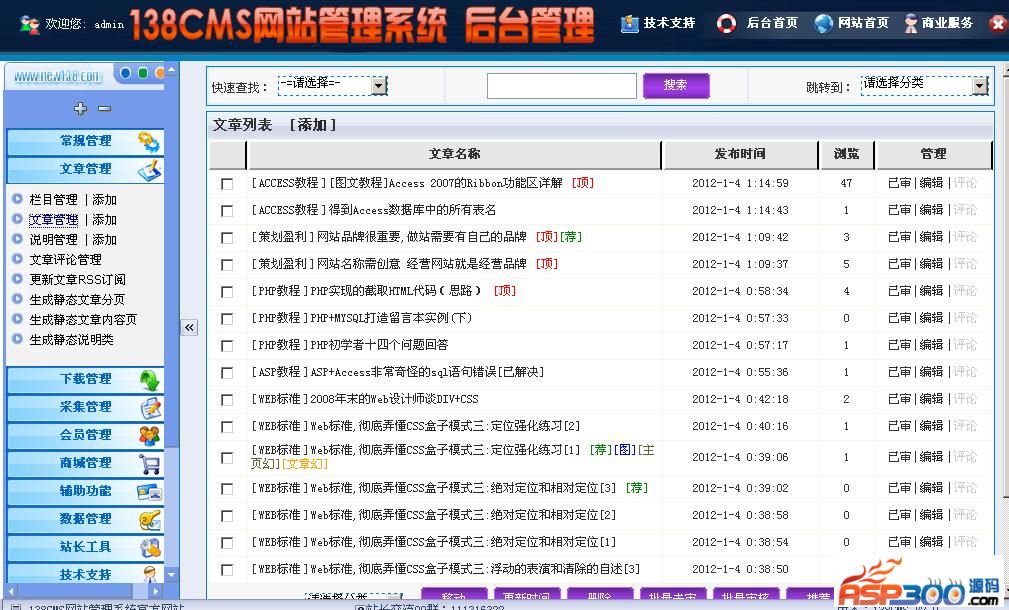Expand the 采集管理 menu section
Viewport: 1009px width, 610px height.
[86, 408]
